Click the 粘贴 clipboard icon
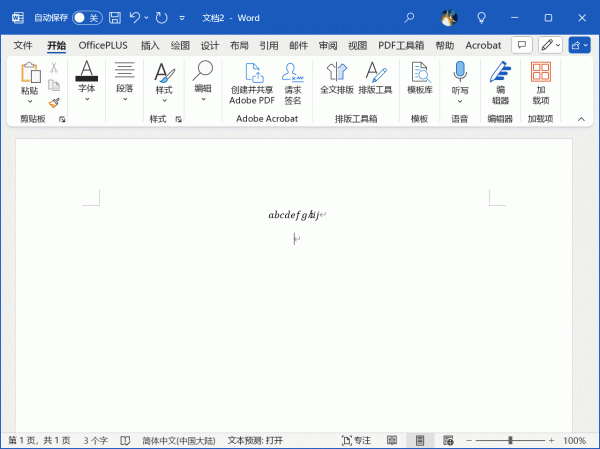This screenshot has width=600, height=449. 30,73
